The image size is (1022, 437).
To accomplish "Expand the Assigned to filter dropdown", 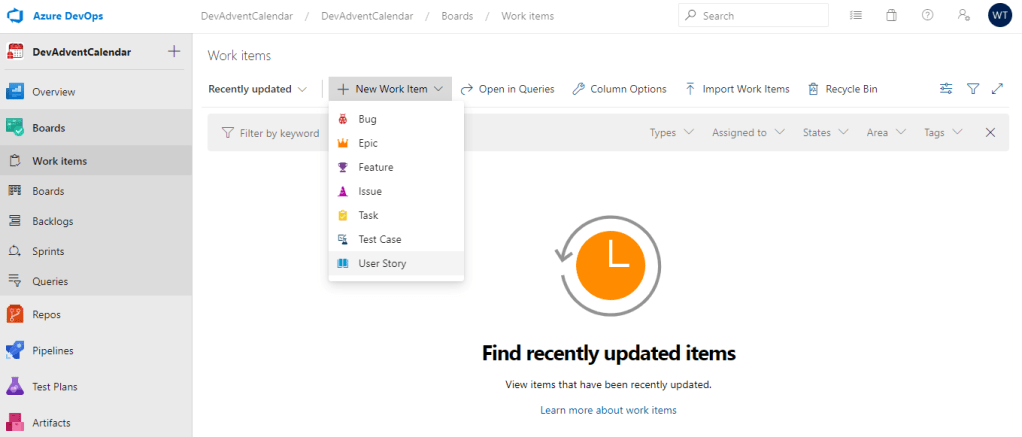I will [x=748, y=132].
